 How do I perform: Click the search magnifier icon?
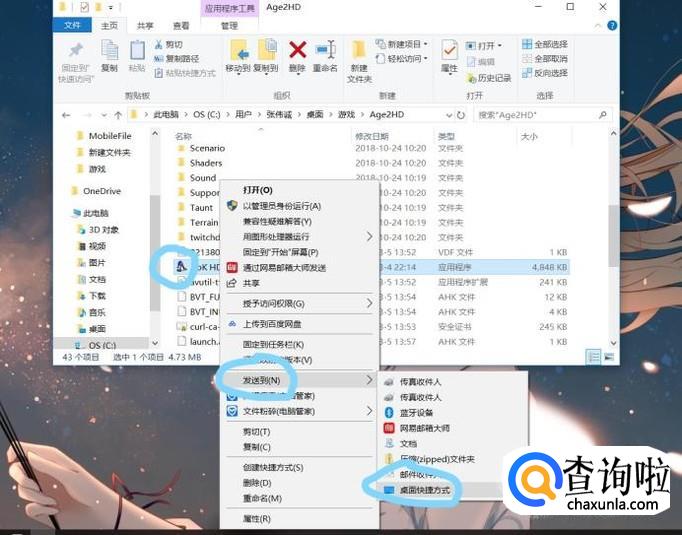(602, 115)
